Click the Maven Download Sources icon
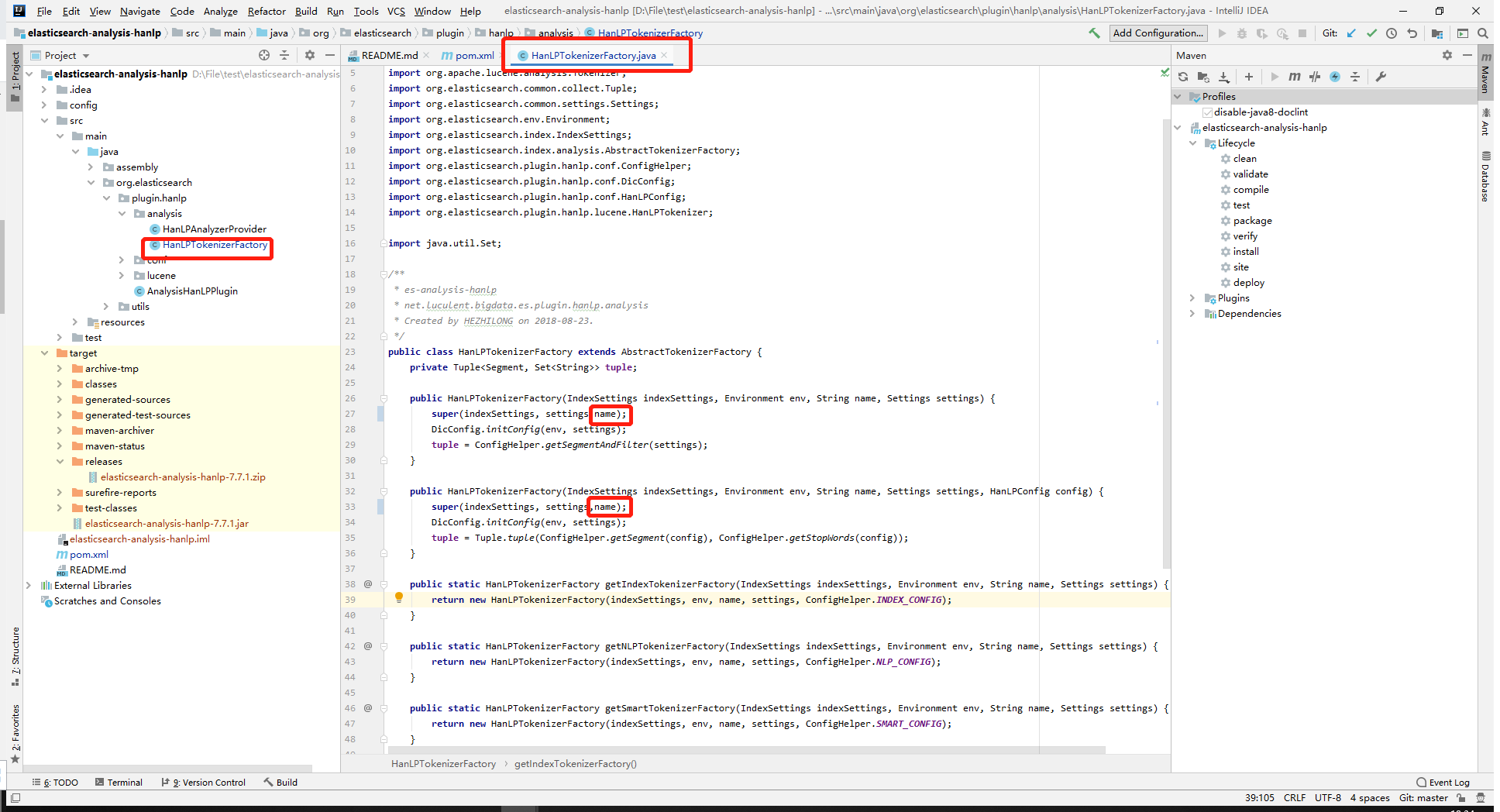 tap(1224, 77)
